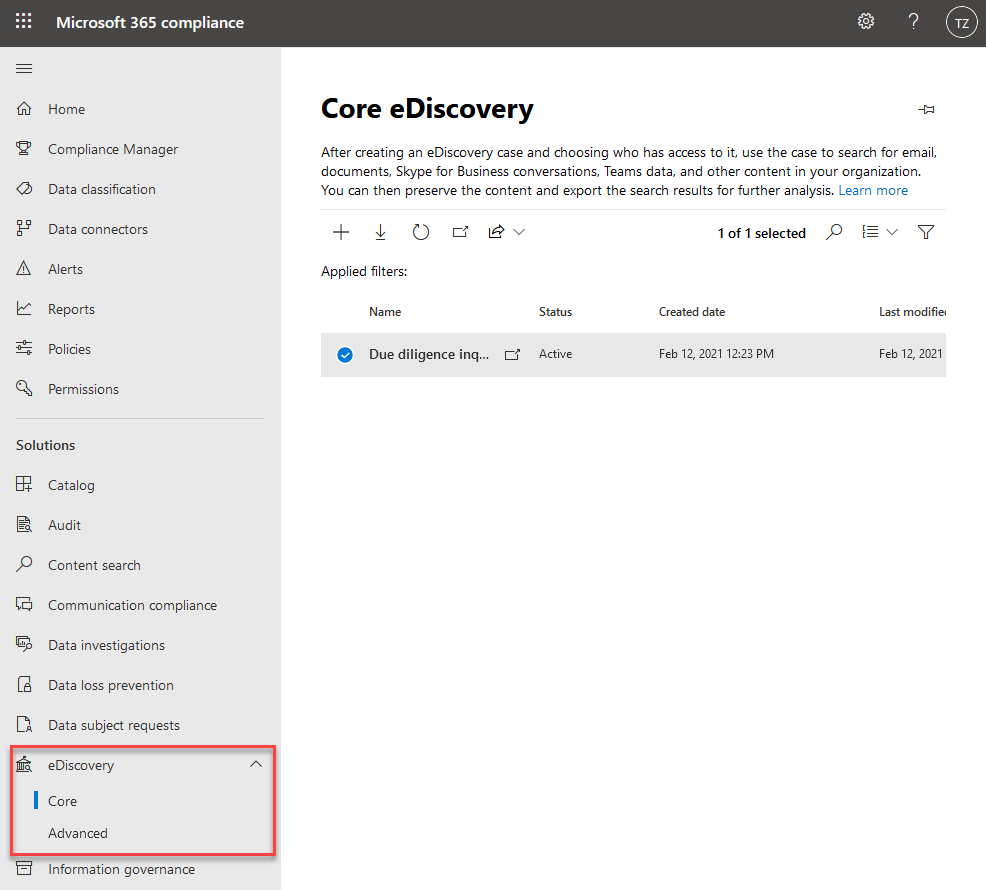Open the Learn more link
Viewport: 986px width, 890px height.
873,190
